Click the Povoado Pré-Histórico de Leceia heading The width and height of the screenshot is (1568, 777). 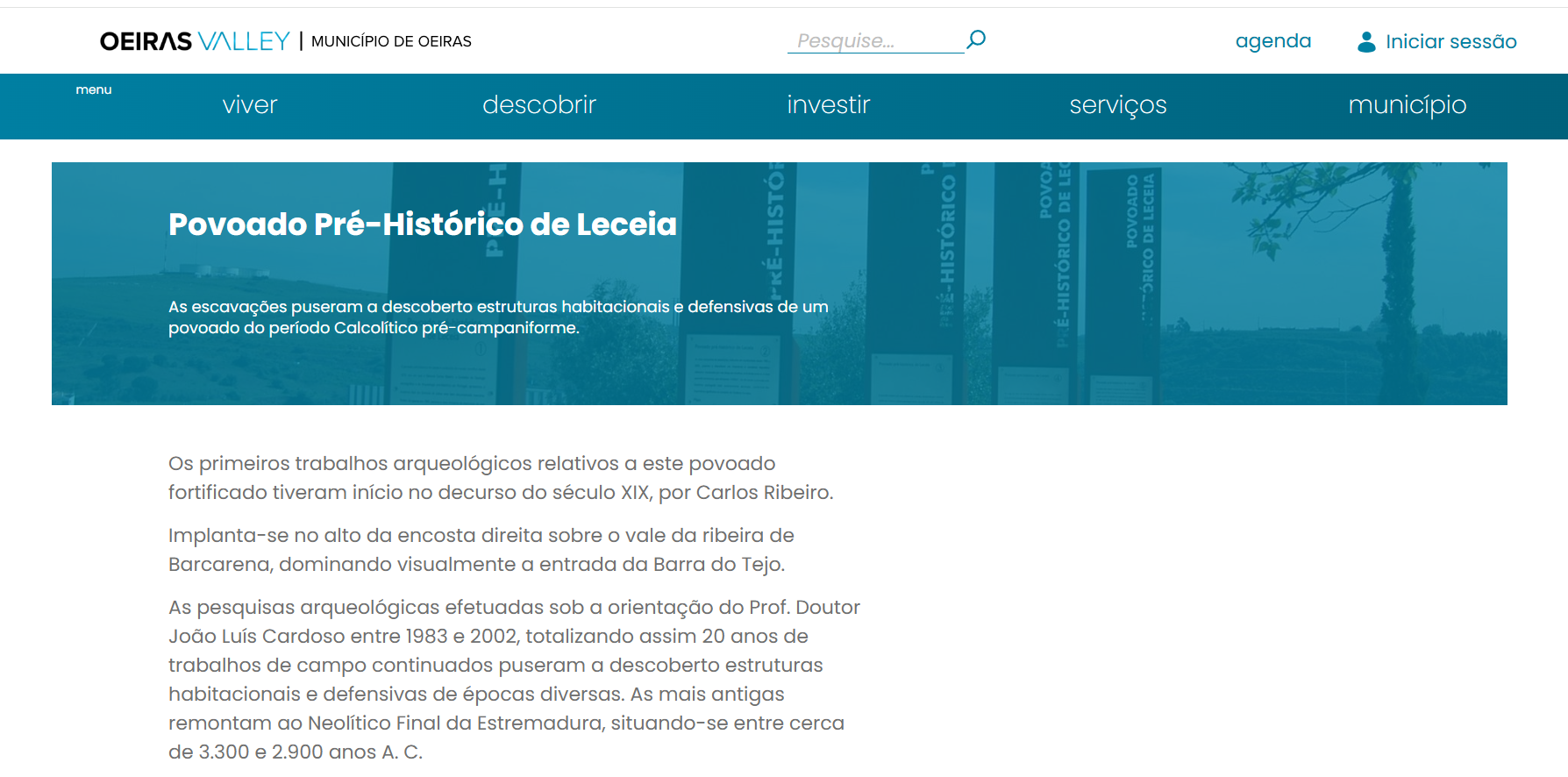[423, 225]
